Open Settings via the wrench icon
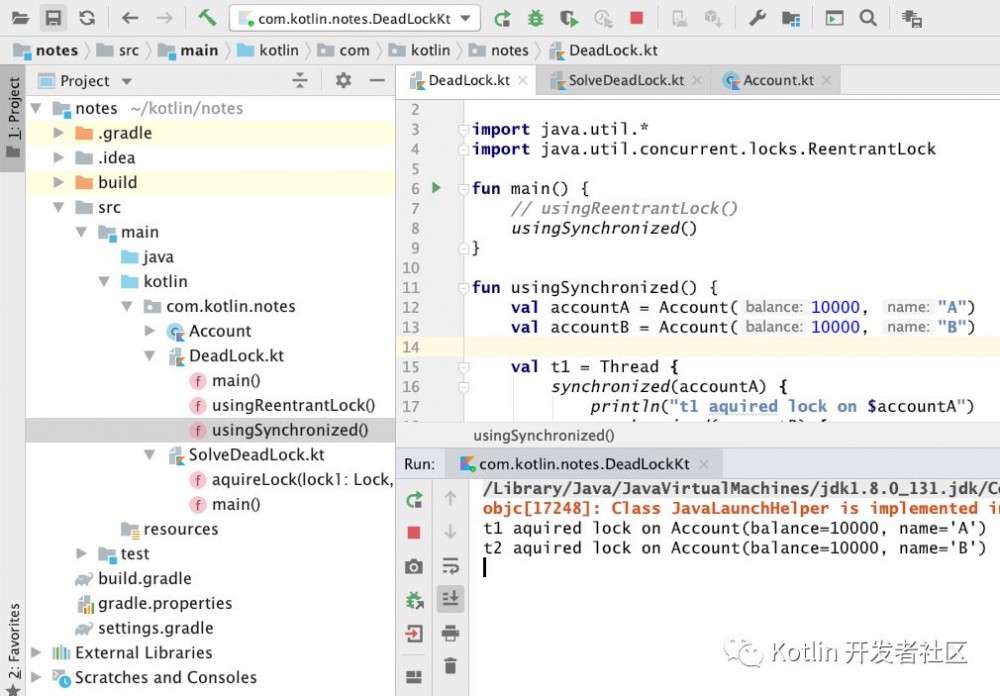The height and width of the screenshot is (696, 1000). pyautogui.click(x=757, y=17)
